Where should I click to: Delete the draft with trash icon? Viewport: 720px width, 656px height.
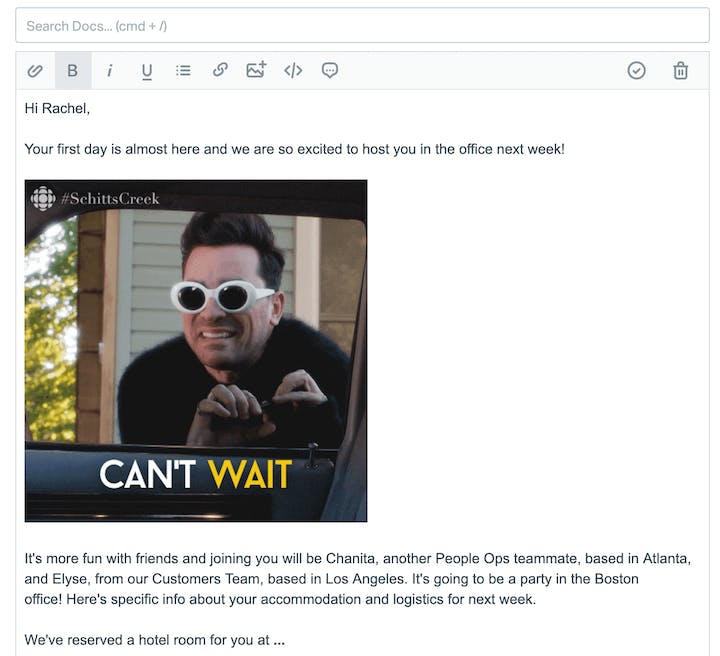[x=681, y=70]
